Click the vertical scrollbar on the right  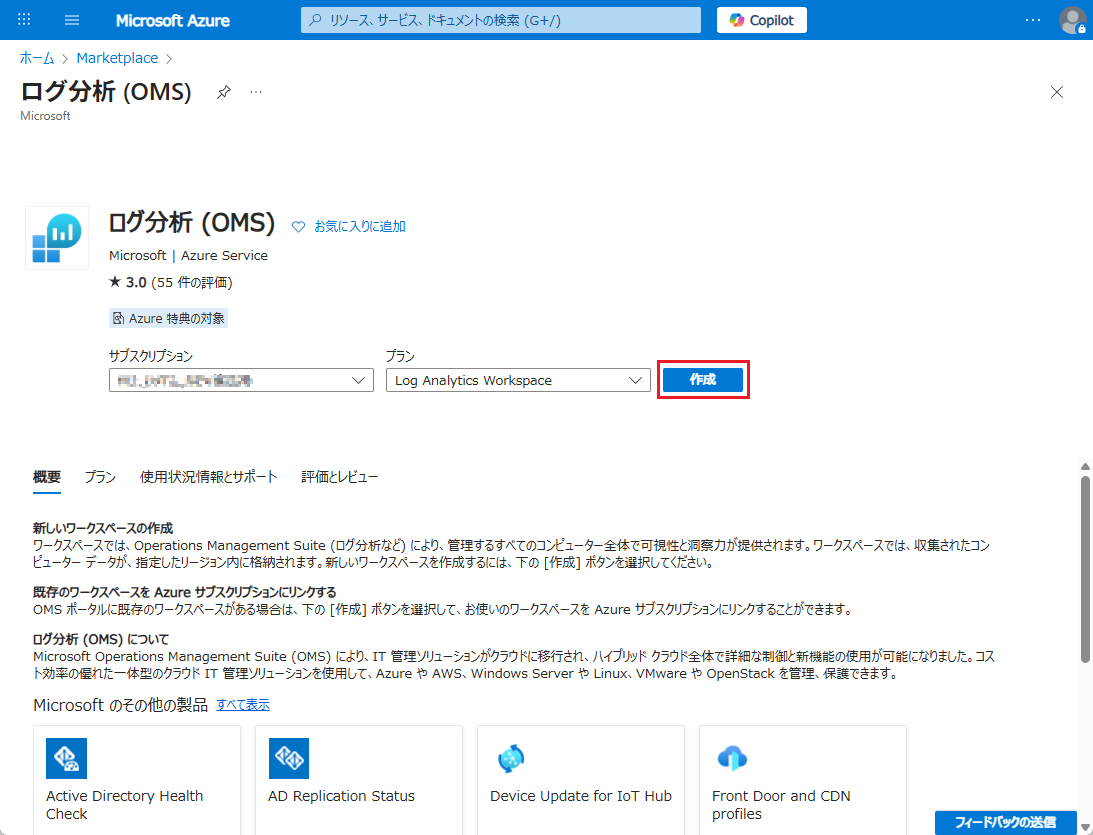(x=1085, y=568)
